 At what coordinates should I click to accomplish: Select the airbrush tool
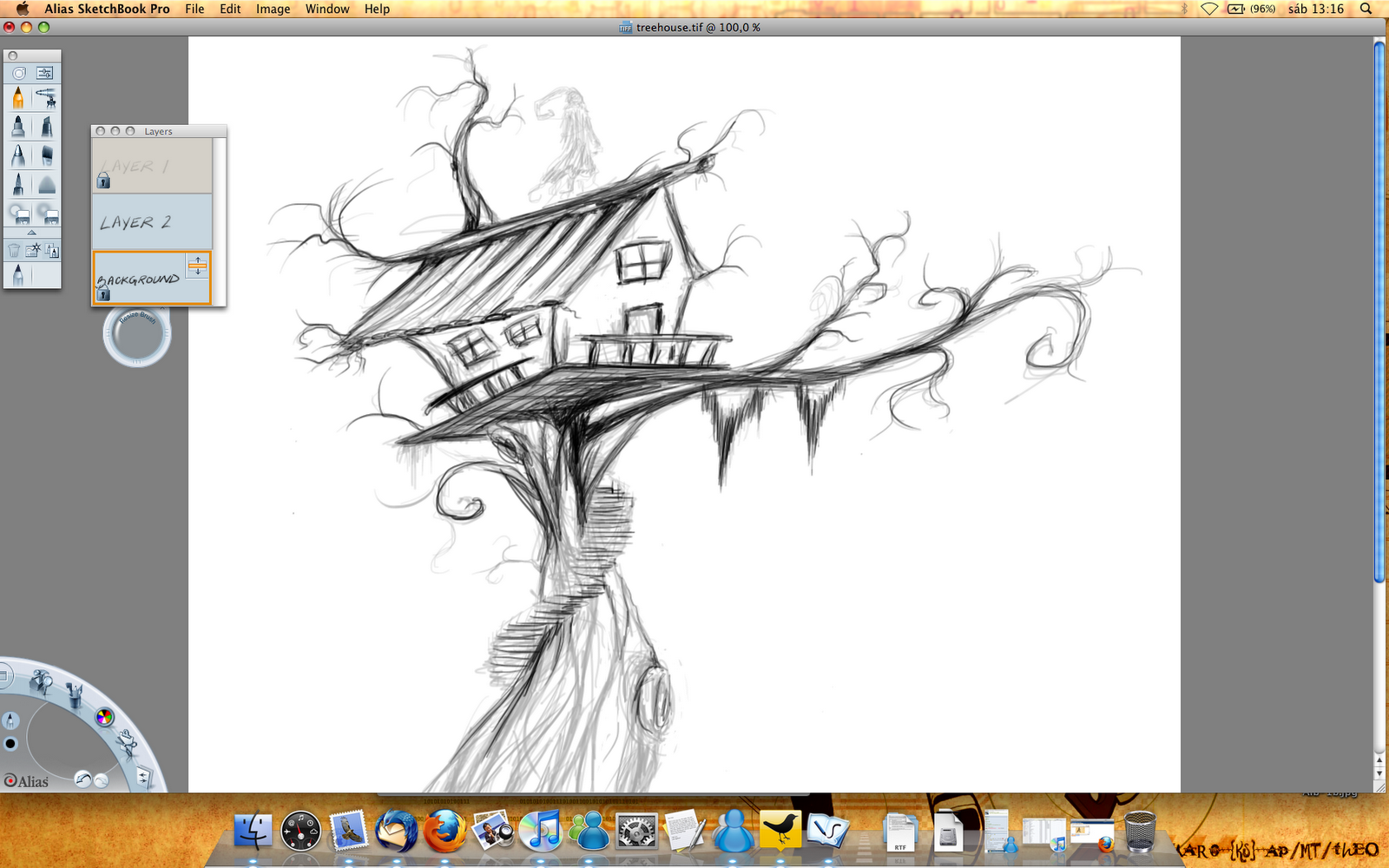tap(46, 98)
